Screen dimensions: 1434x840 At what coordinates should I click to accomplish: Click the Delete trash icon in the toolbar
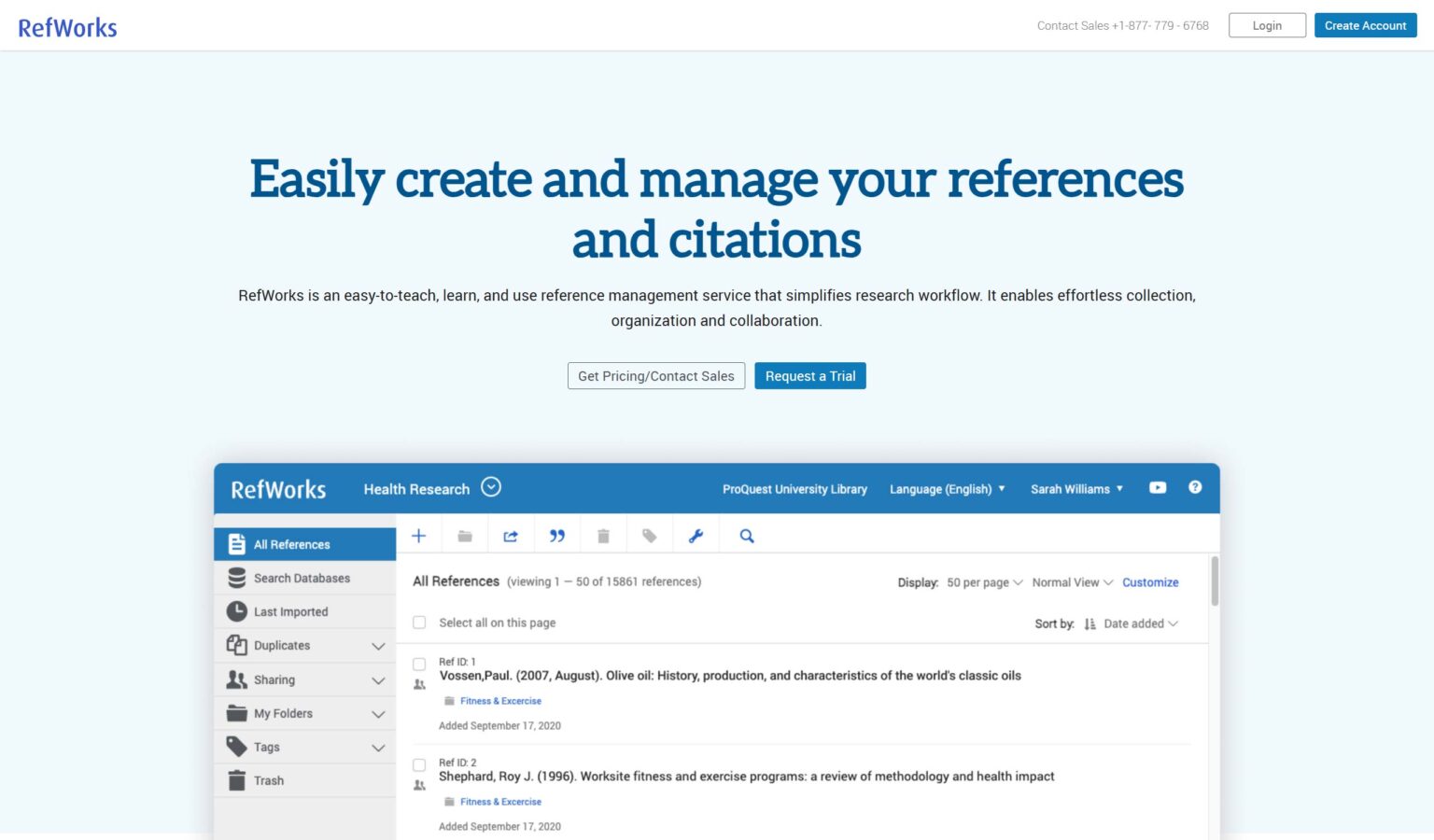(x=603, y=535)
